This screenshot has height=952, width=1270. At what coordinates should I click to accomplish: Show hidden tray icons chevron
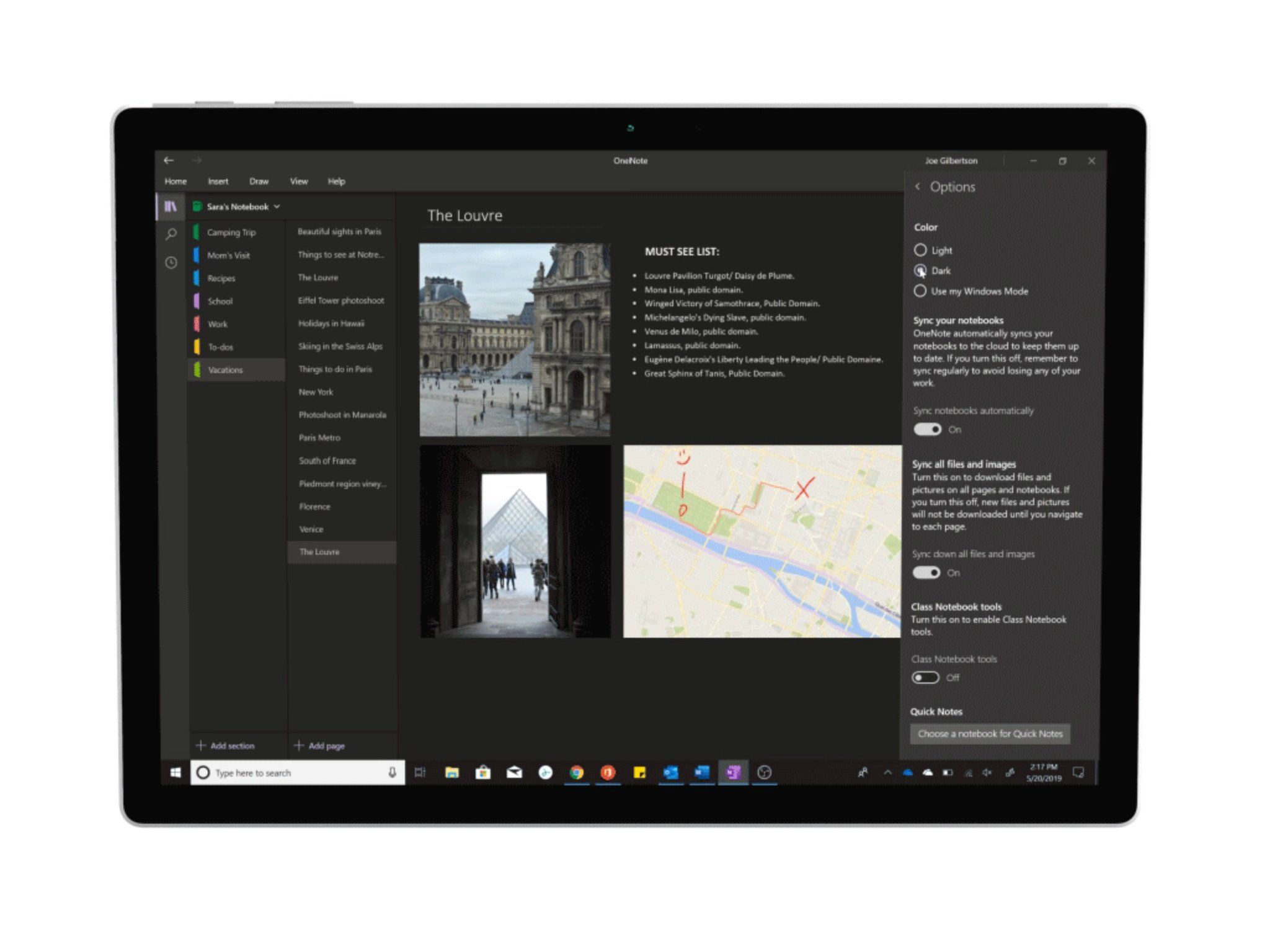[x=887, y=772]
